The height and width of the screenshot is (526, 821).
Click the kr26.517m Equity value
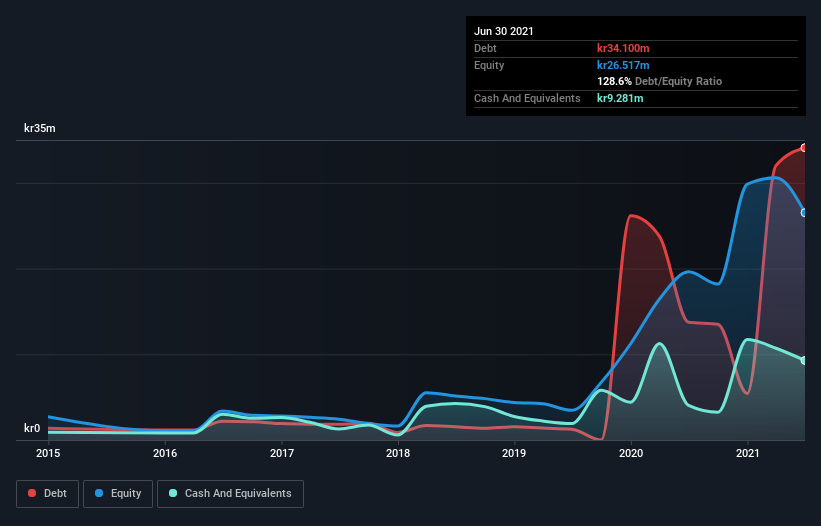[x=623, y=65]
